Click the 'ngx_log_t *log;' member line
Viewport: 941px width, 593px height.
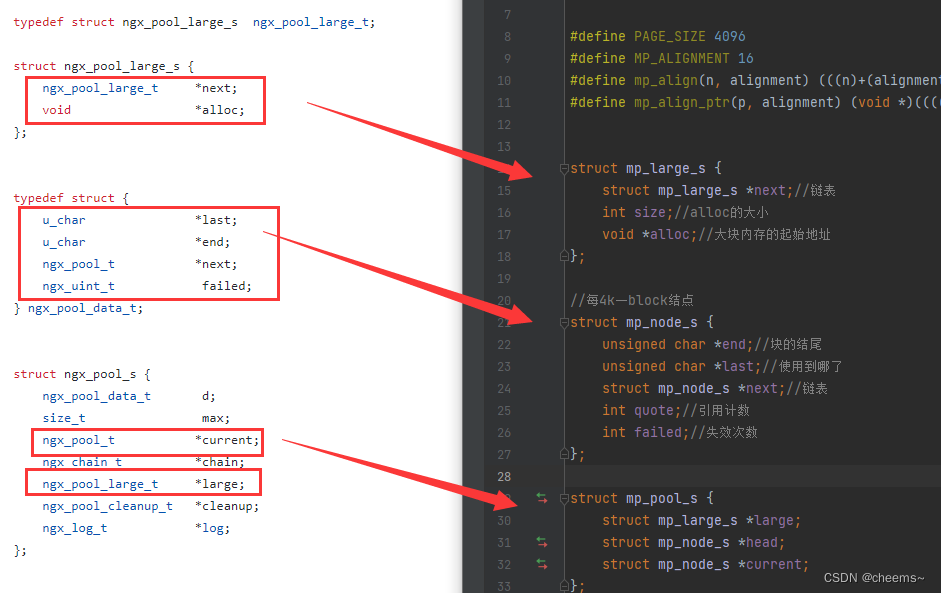pos(136,529)
